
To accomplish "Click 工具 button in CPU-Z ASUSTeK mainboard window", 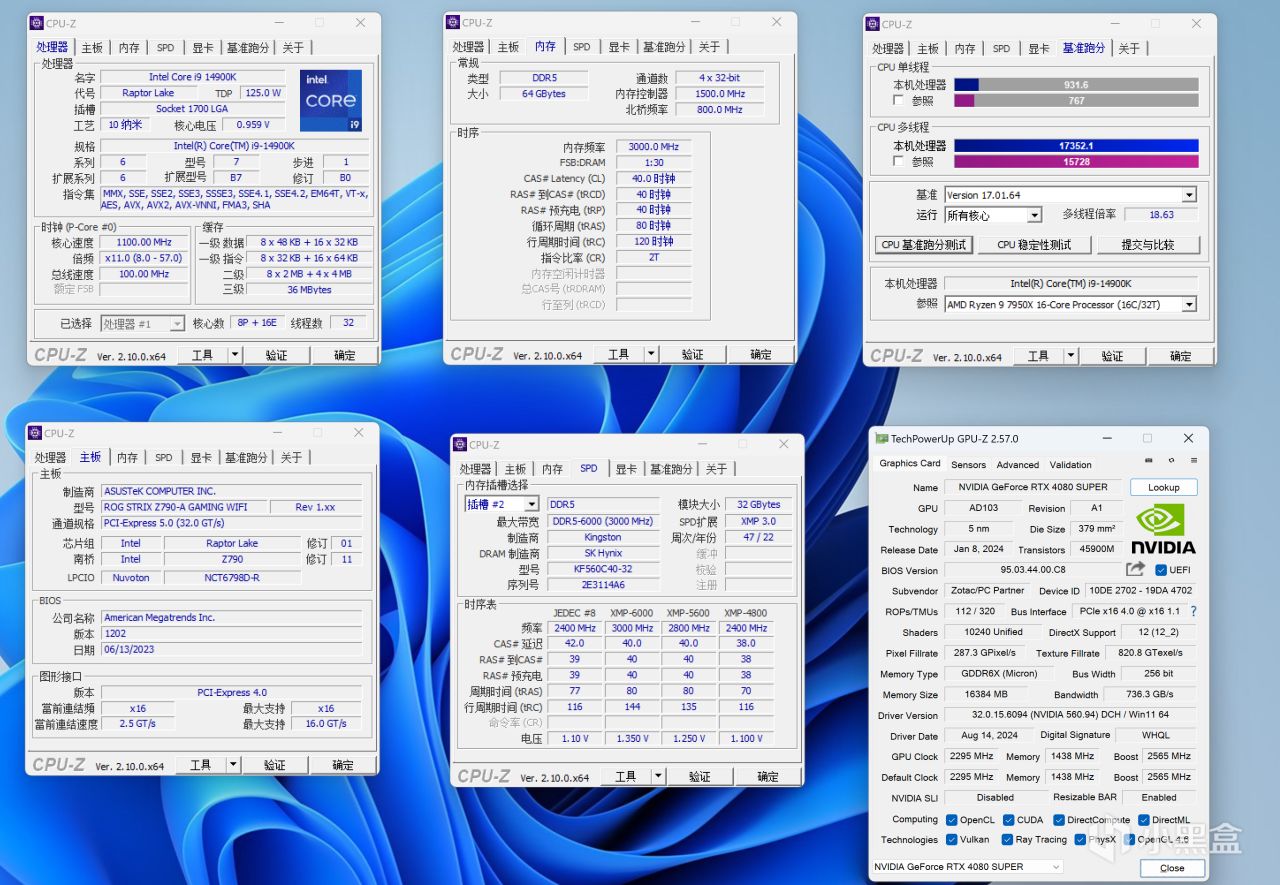I will (201, 765).
